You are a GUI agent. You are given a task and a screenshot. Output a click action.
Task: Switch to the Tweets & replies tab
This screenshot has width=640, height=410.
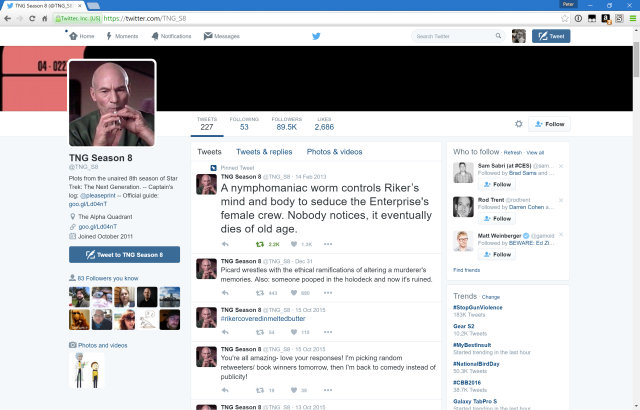tap(264, 152)
